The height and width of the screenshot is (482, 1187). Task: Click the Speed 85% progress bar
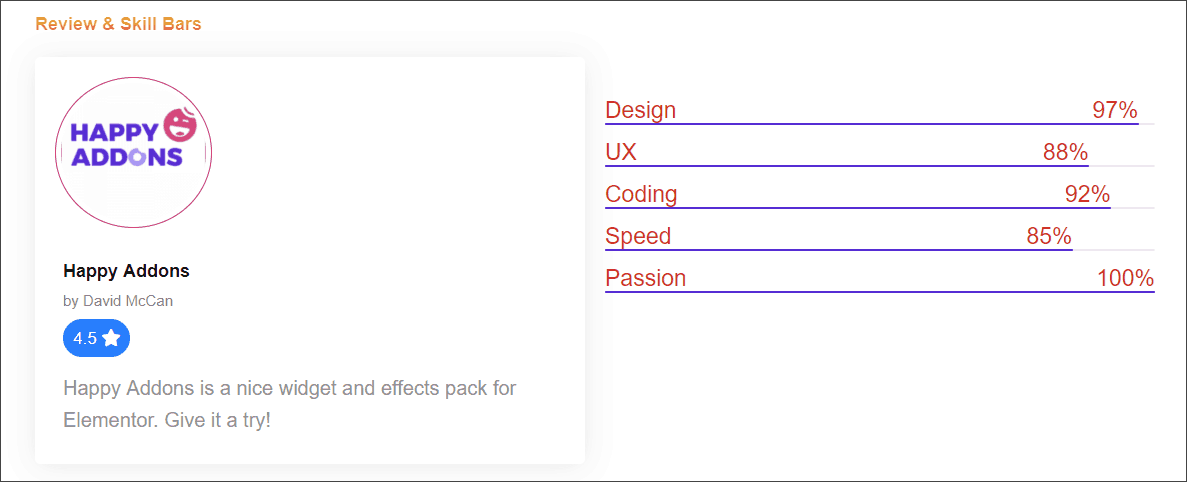pos(880,249)
